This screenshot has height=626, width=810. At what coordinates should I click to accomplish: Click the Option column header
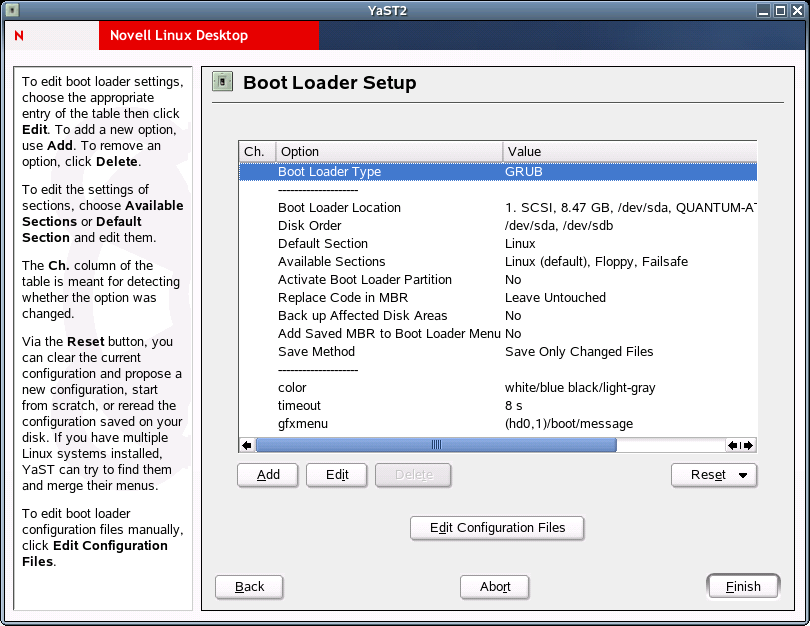click(389, 152)
